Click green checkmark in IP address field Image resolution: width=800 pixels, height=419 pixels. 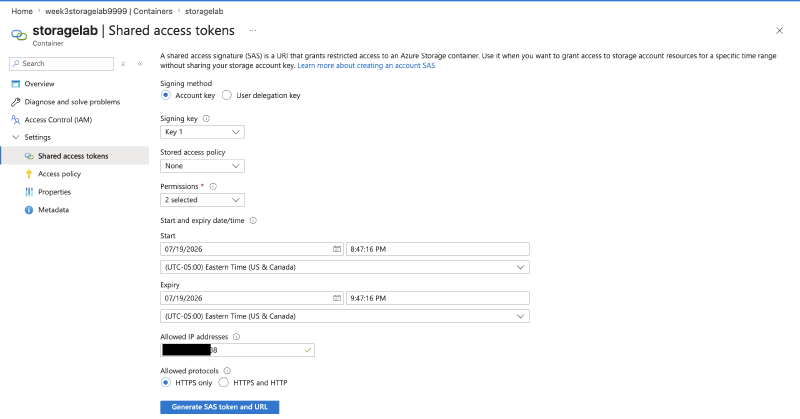pyautogui.click(x=308, y=350)
